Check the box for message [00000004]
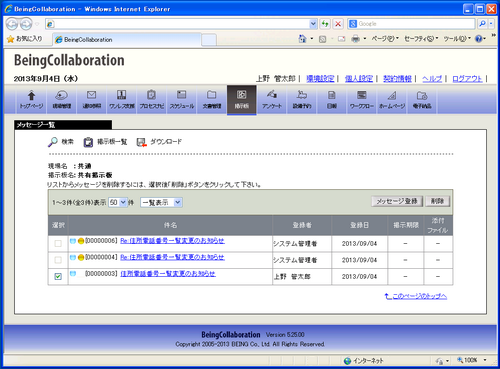The width and height of the screenshot is (500, 369). [58, 260]
